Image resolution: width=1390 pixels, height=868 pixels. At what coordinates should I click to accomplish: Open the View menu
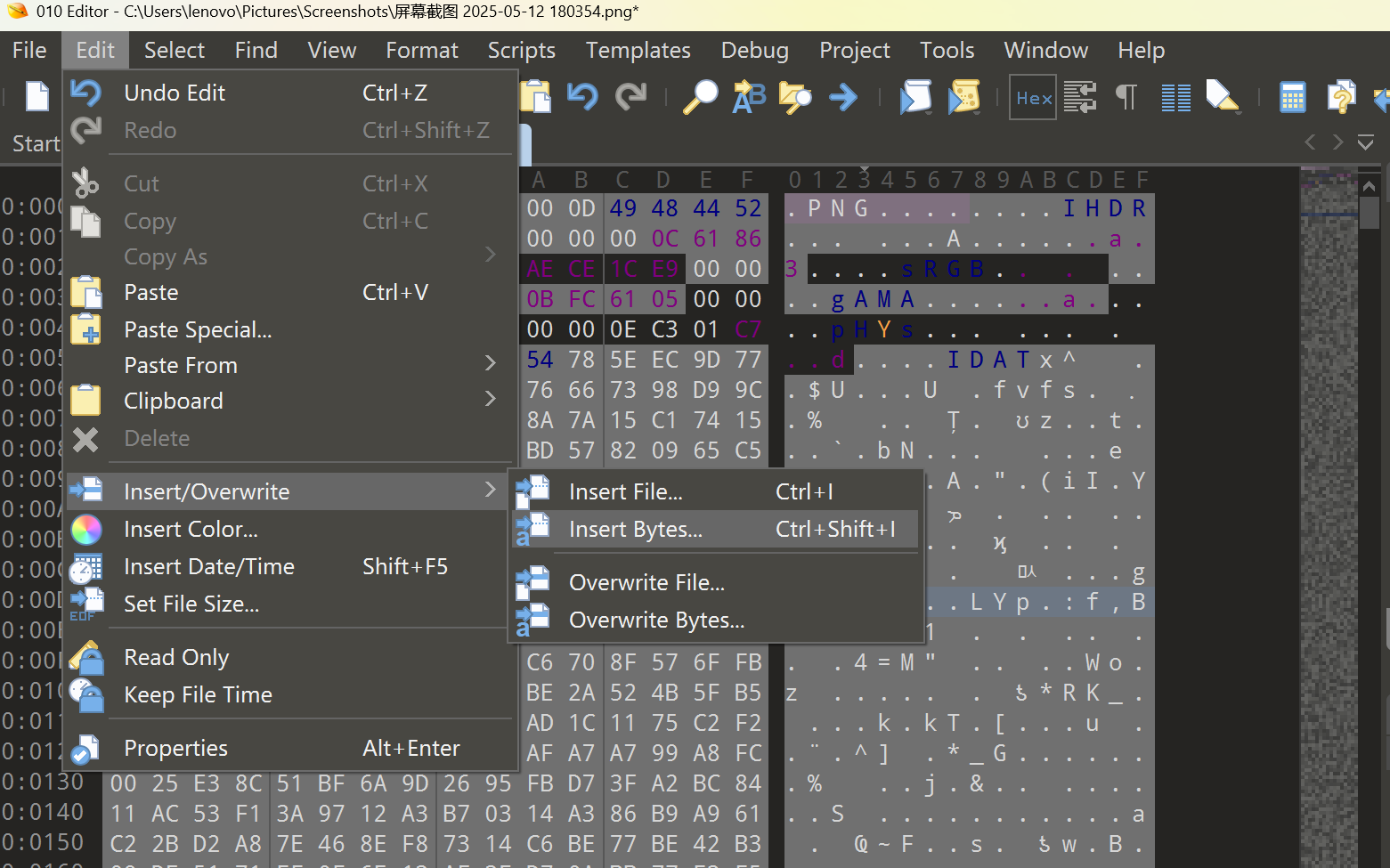pyautogui.click(x=332, y=50)
